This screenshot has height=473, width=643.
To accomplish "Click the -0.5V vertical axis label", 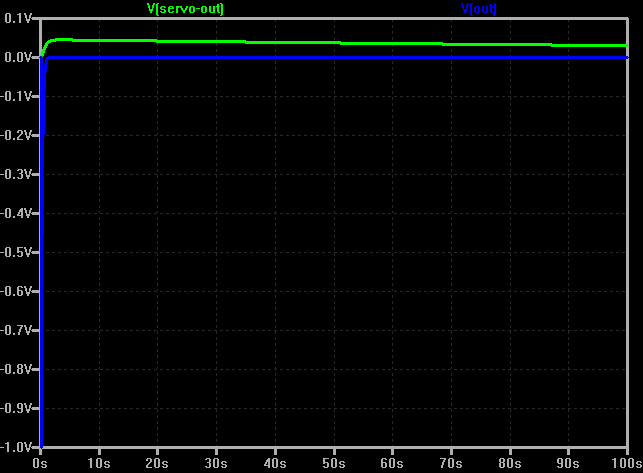I will point(16,252).
